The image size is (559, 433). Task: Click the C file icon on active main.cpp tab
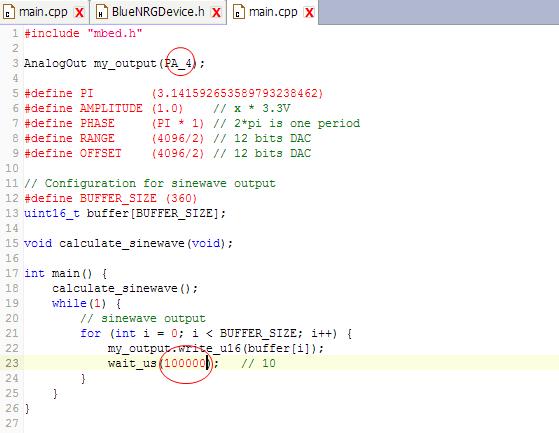239,12
